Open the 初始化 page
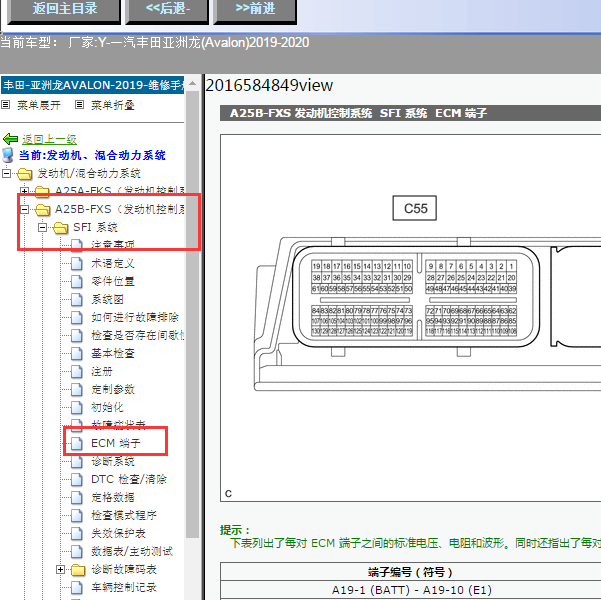Viewport: 601px width, 600px height. (x=107, y=407)
